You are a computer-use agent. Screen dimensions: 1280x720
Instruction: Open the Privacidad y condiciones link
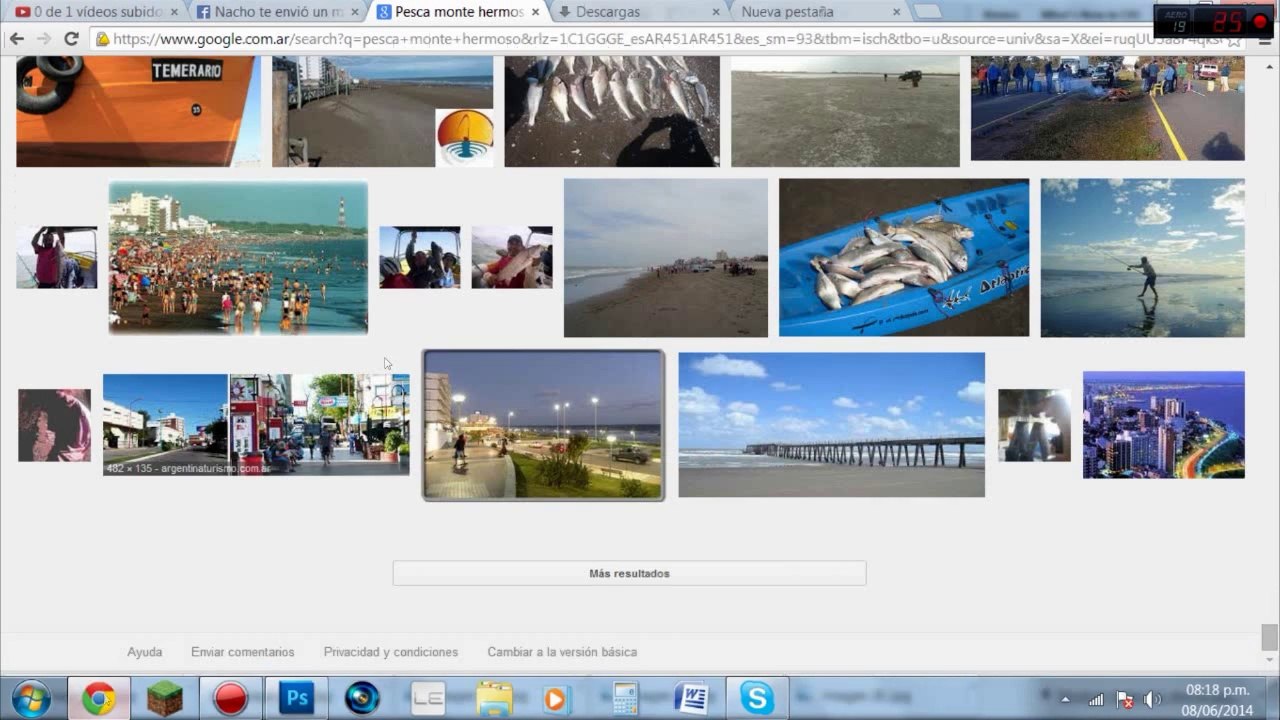[x=391, y=652]
